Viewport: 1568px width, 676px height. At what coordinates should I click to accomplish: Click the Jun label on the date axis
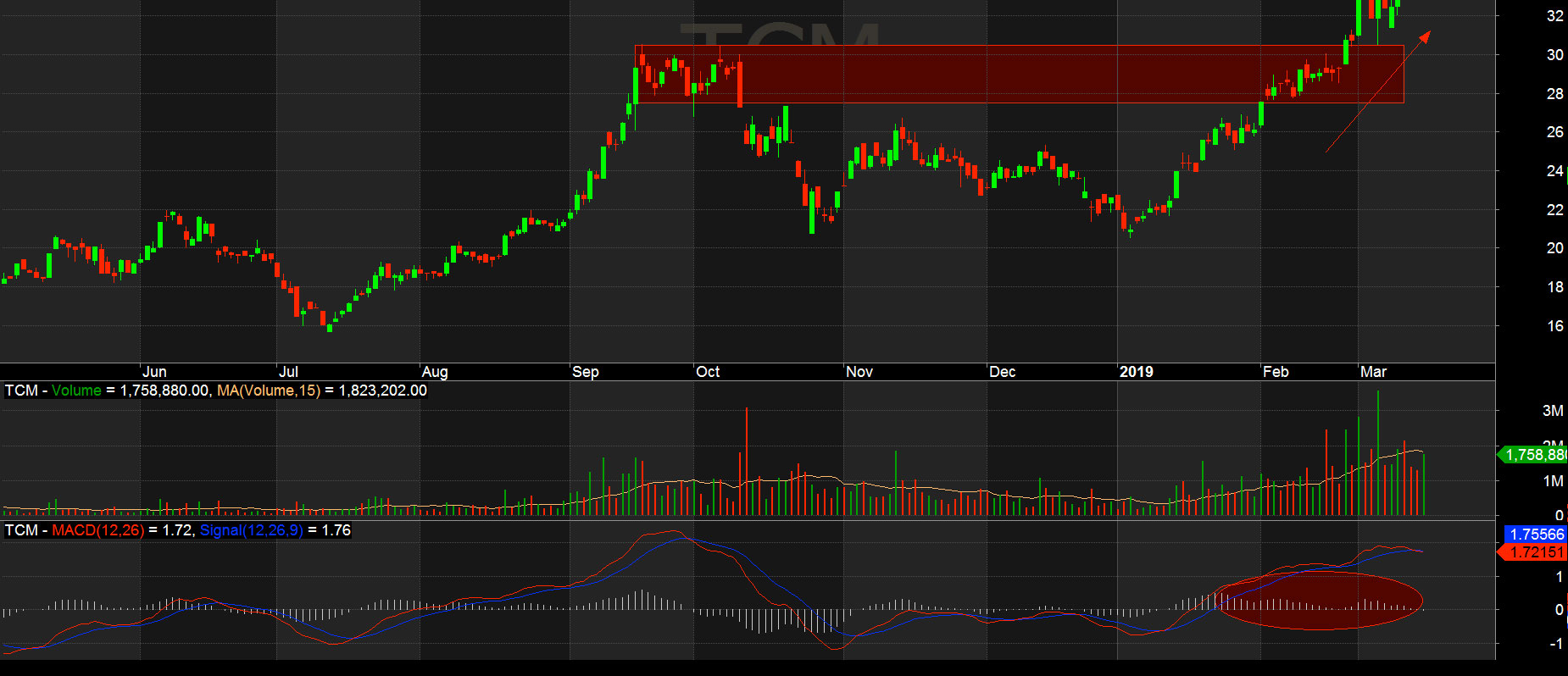[154, 372]
